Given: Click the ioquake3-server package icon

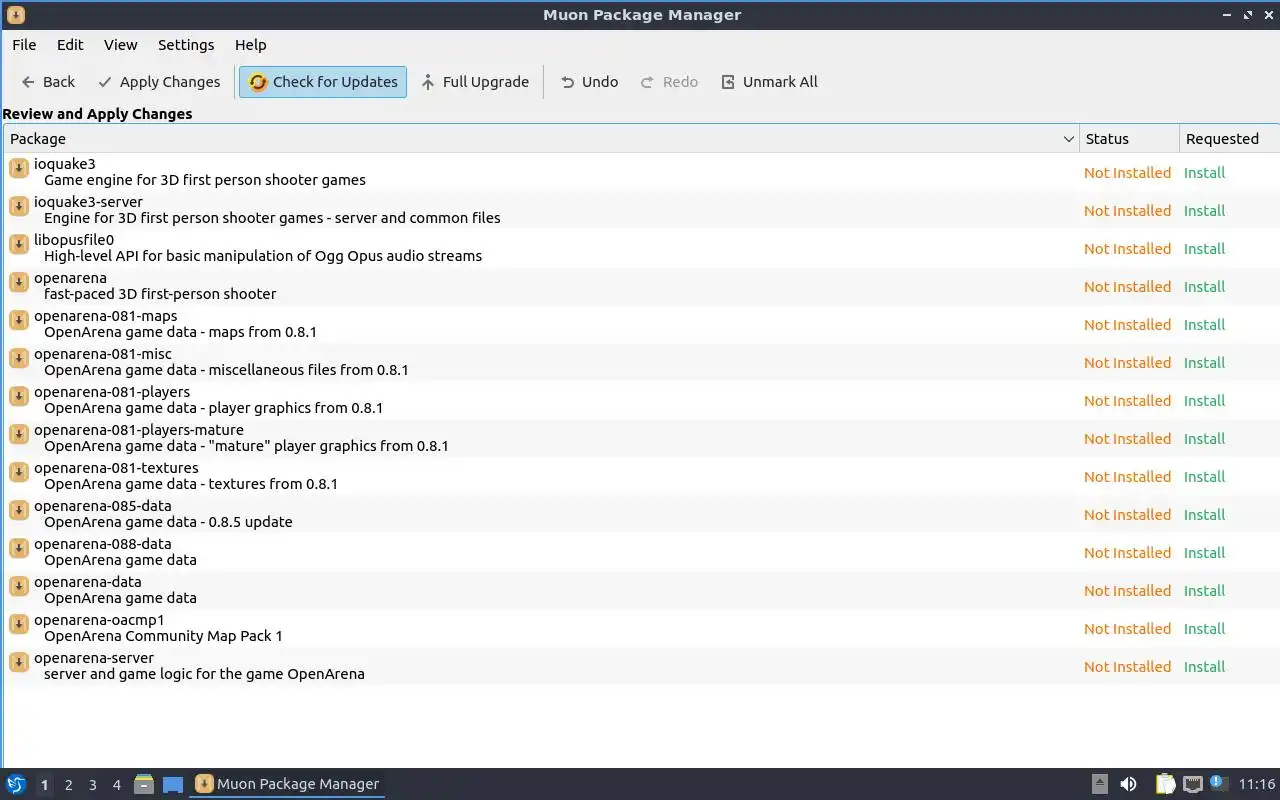Looking at the screenshot, I should tap(18, 206).
